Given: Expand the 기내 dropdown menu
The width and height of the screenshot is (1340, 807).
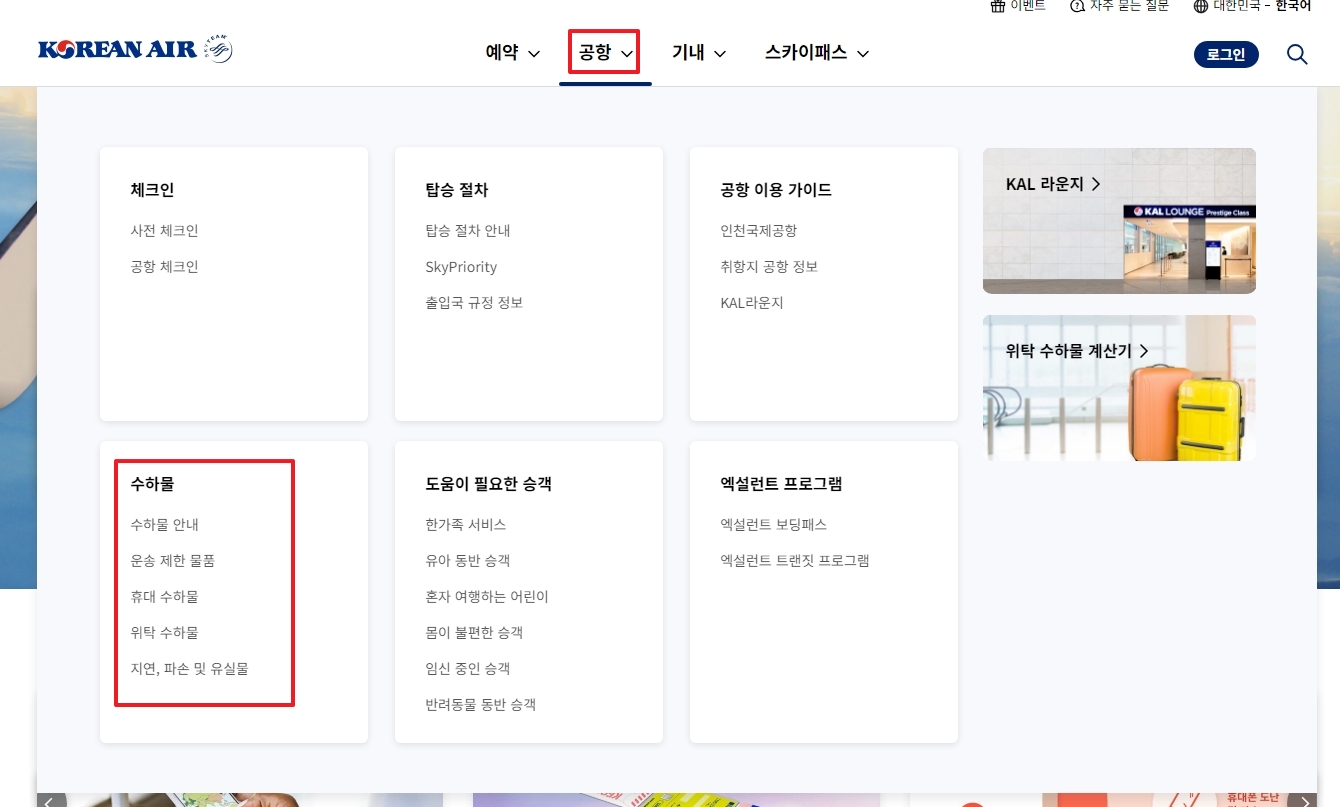Looking at the screenshot, I should point(698,53).
